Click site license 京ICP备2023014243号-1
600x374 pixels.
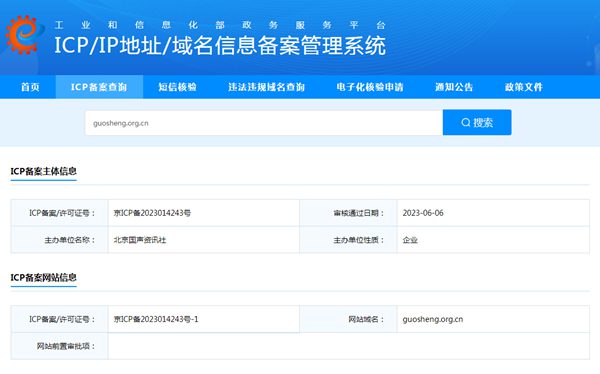tap(156, 319)
